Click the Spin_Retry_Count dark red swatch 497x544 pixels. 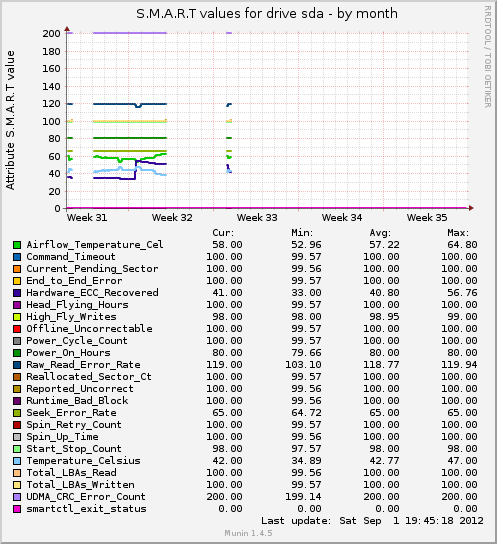pos(17,425)
